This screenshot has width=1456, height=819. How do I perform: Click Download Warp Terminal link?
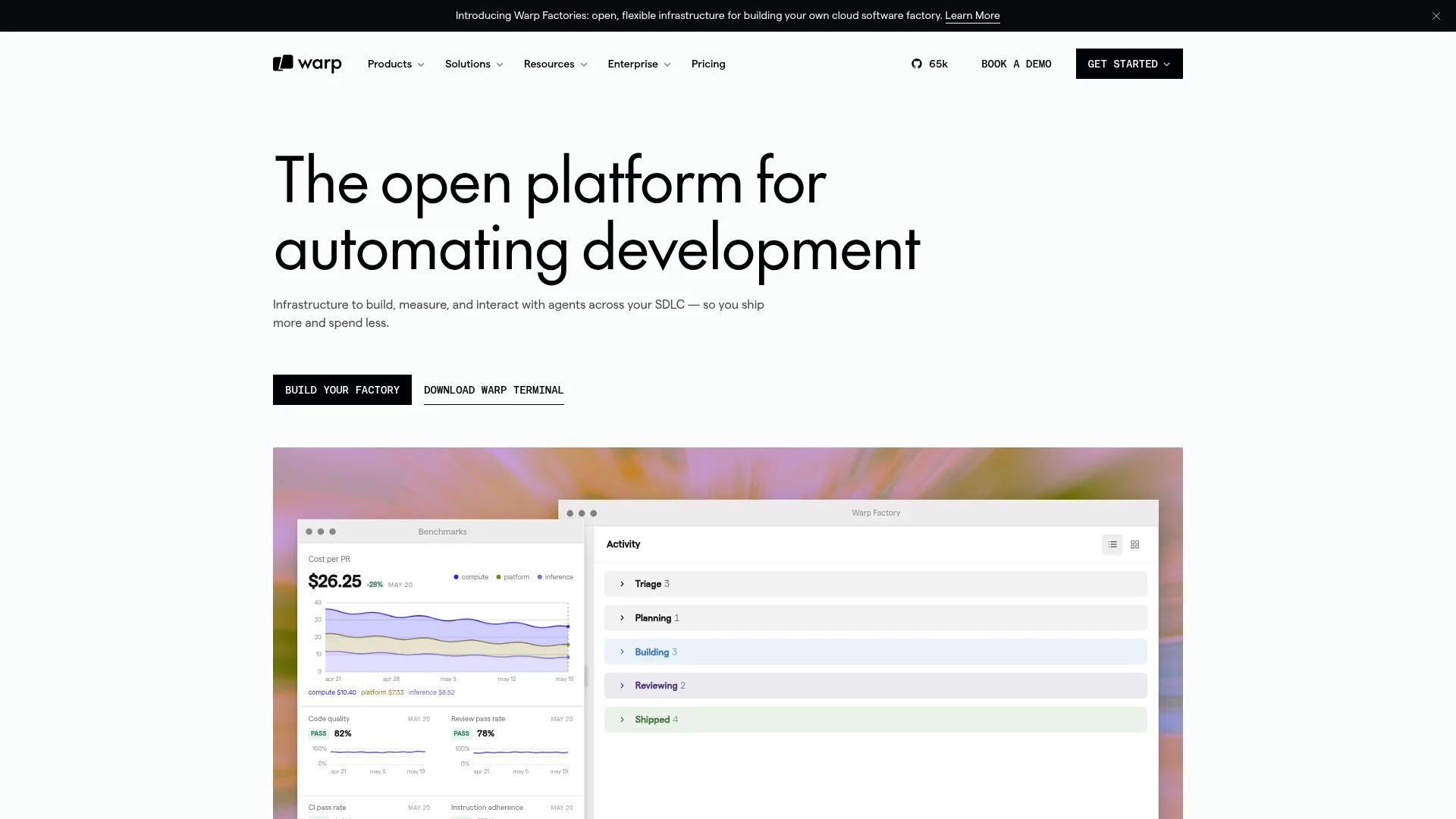pos(494,390)
